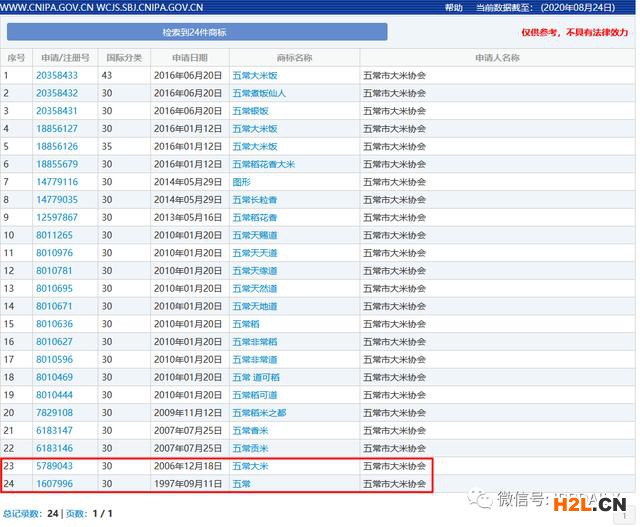The width and height of the screenshot is (640, 527).
Task: Open registration number 7829108
Action: [x=54, y=413]
